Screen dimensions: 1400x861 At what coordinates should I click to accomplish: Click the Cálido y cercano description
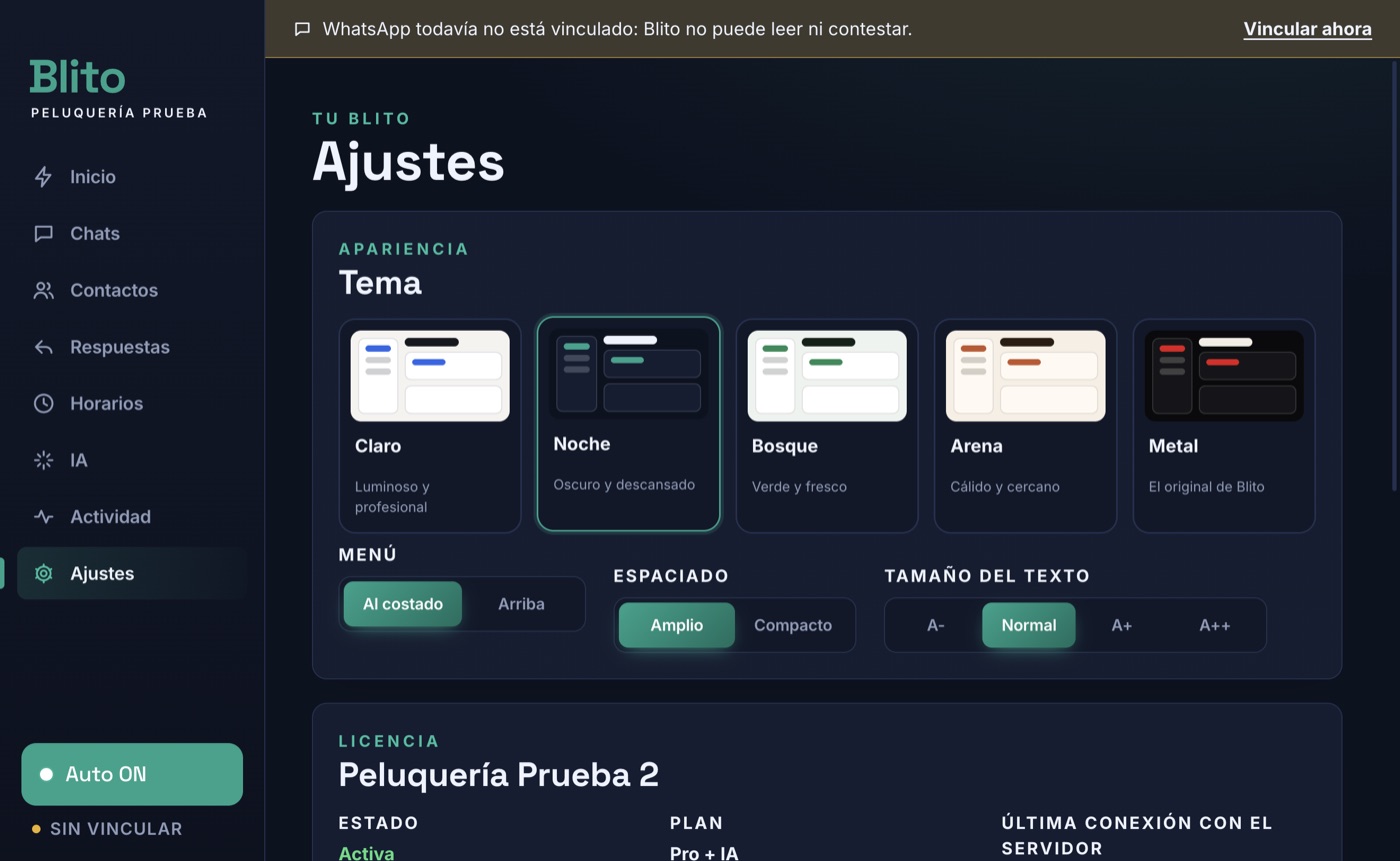(x=1004, y=487)
